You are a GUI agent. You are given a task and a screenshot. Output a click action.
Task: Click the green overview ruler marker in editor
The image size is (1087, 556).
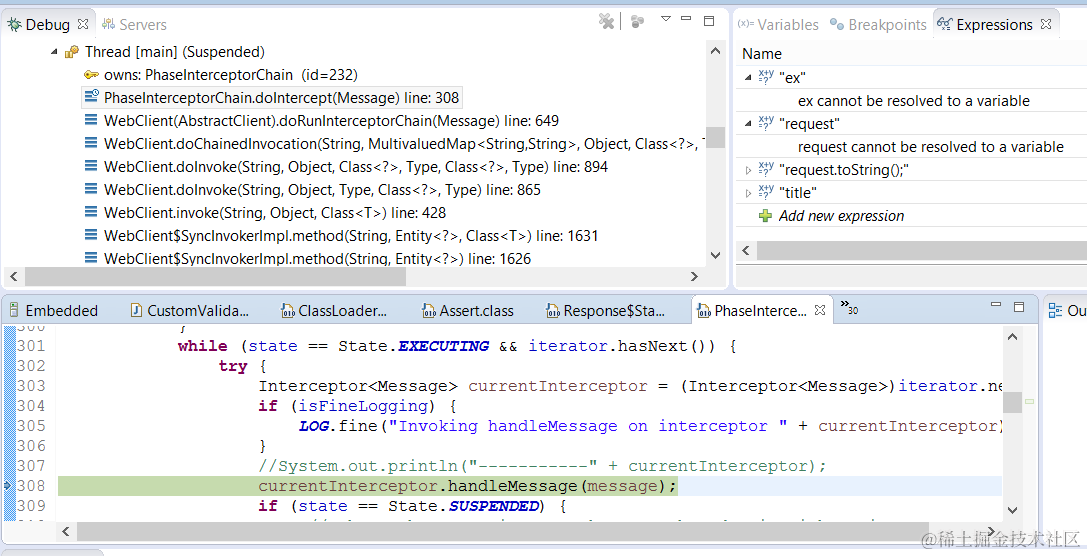1029,401
